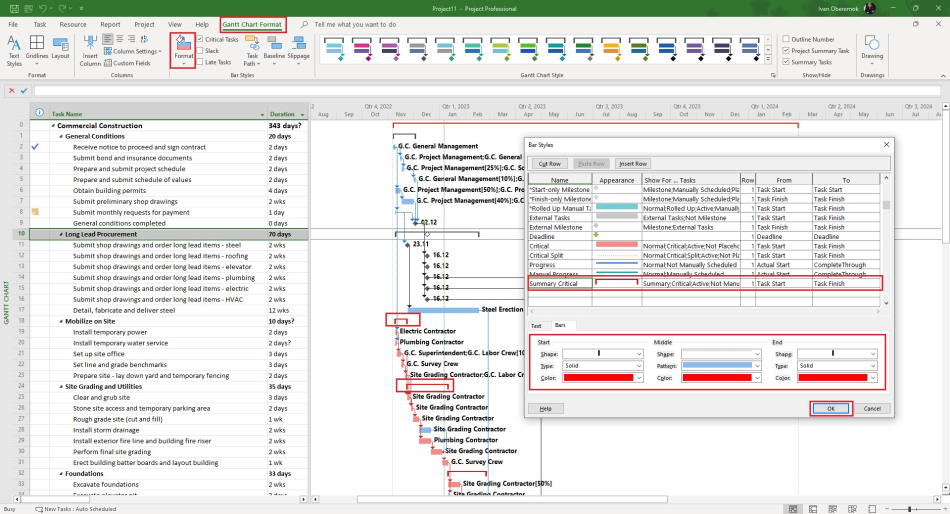Select the Text tab in Bar Styles
This screenshot has width=950, height=514.
(536, 325)
